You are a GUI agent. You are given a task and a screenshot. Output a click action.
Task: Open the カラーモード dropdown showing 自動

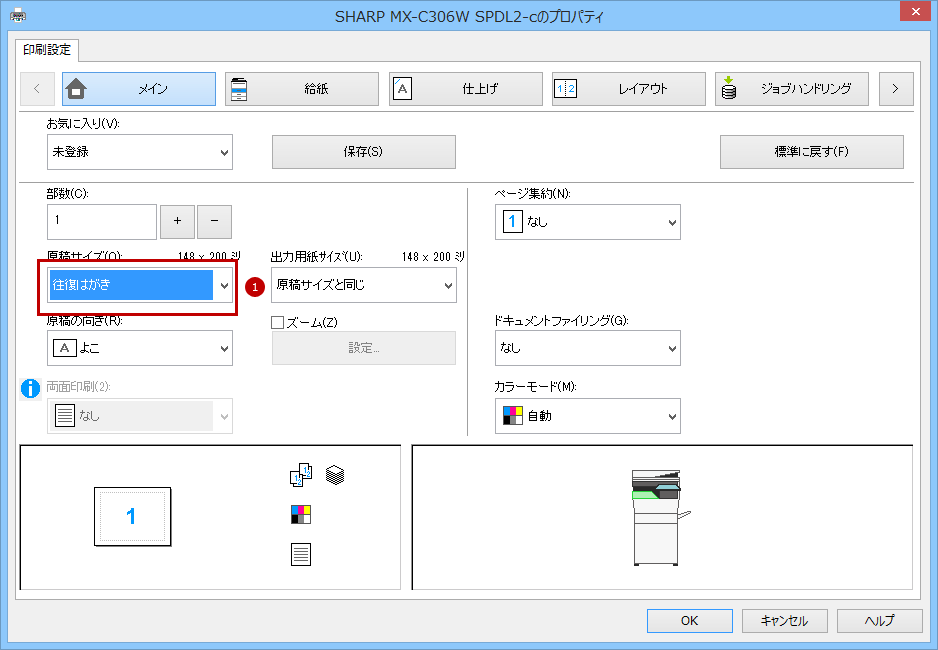(587, 416)
